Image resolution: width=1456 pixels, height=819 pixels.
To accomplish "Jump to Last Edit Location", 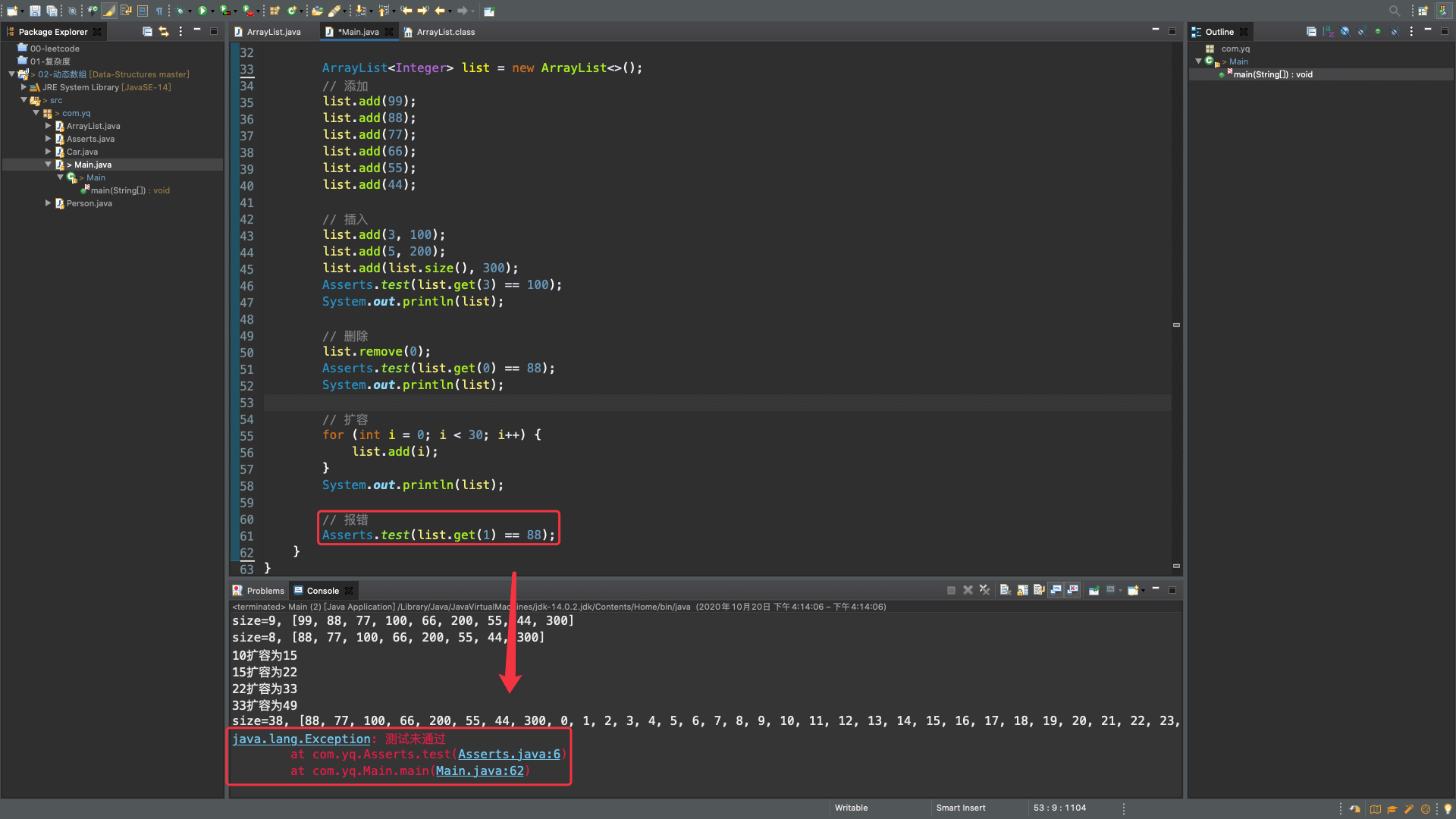I will point(406,11).
